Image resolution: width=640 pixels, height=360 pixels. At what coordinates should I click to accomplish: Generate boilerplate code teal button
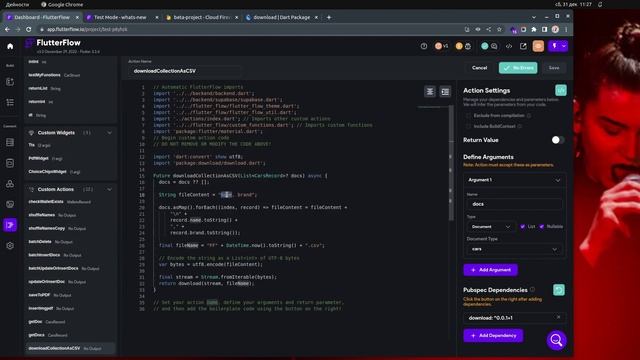(x=561, y=90)
